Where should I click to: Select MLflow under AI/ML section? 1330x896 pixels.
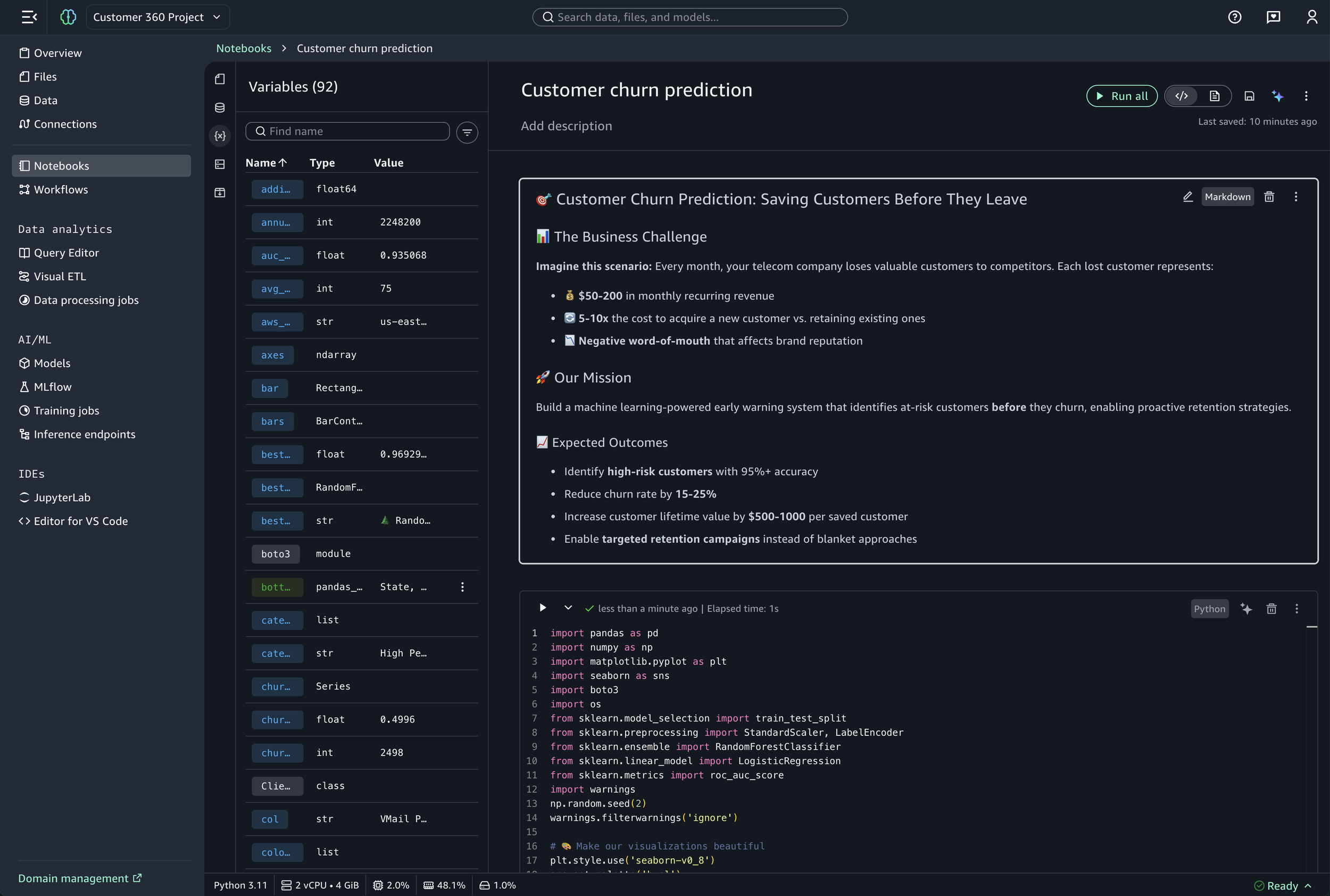52,387
